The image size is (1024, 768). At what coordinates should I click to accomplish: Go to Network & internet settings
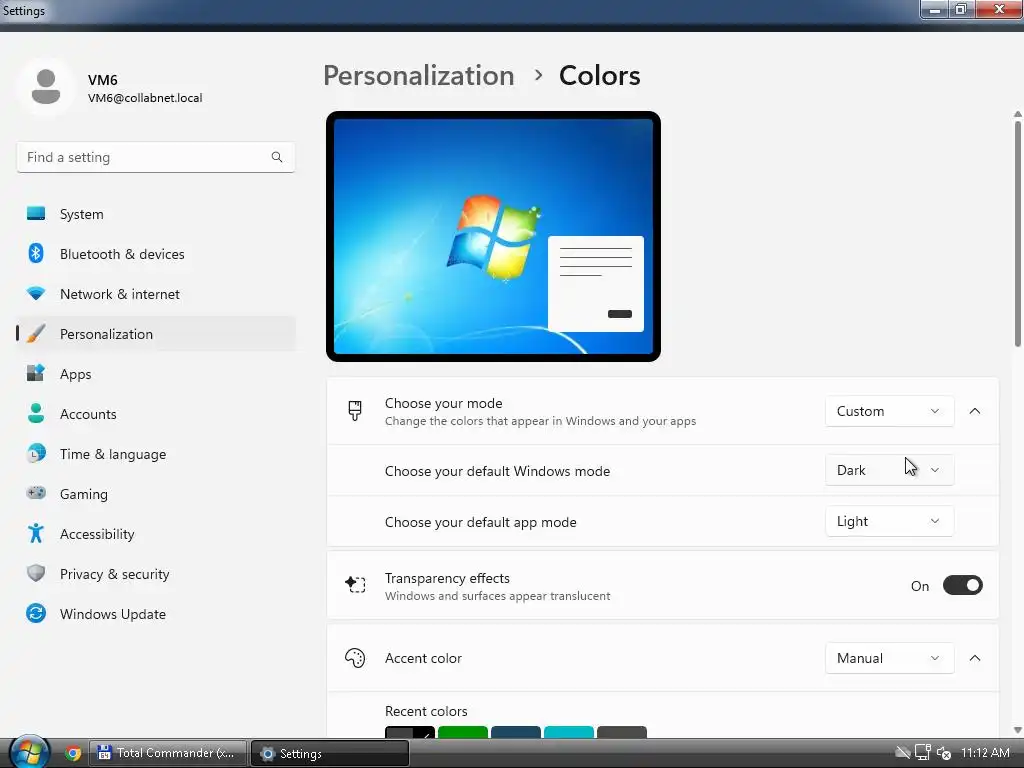[x=155, y=294]
